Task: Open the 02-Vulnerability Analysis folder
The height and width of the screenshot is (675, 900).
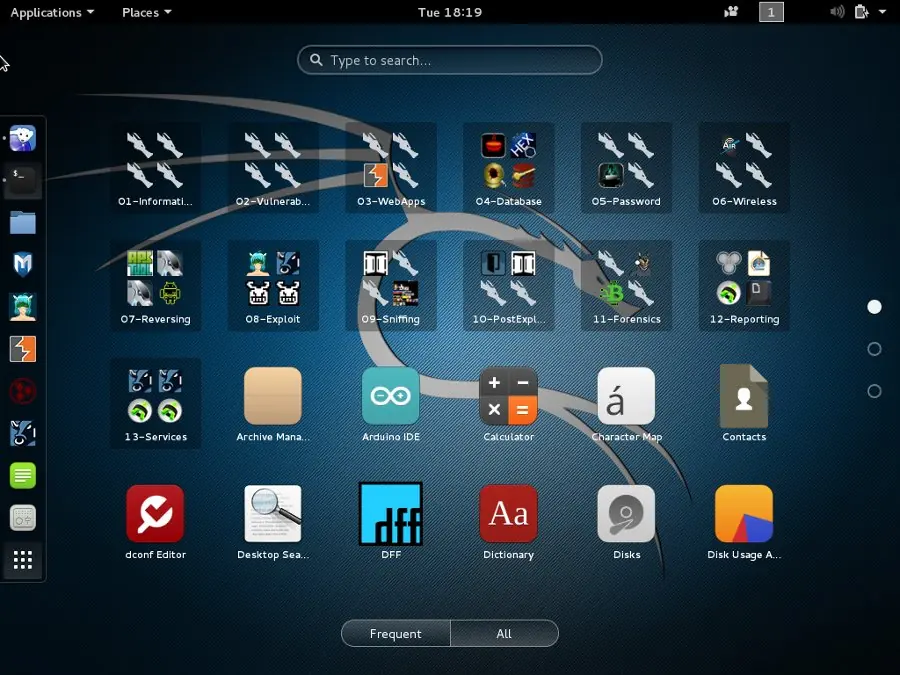Action: point(273,168)
